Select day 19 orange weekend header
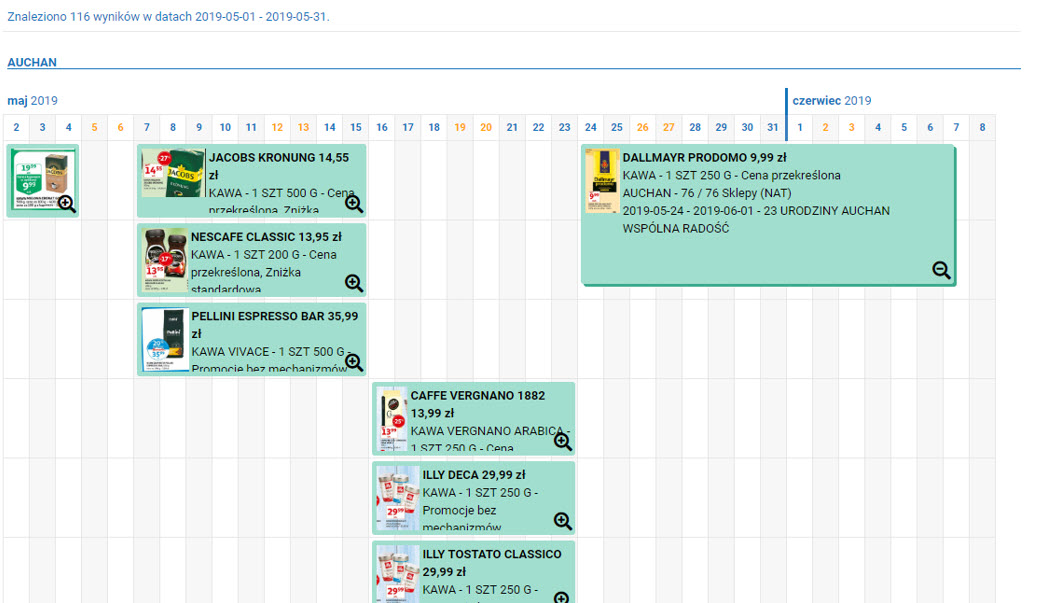Image resolution: width=1040 pixels, height=603 pixels. (x=460, y=127)
